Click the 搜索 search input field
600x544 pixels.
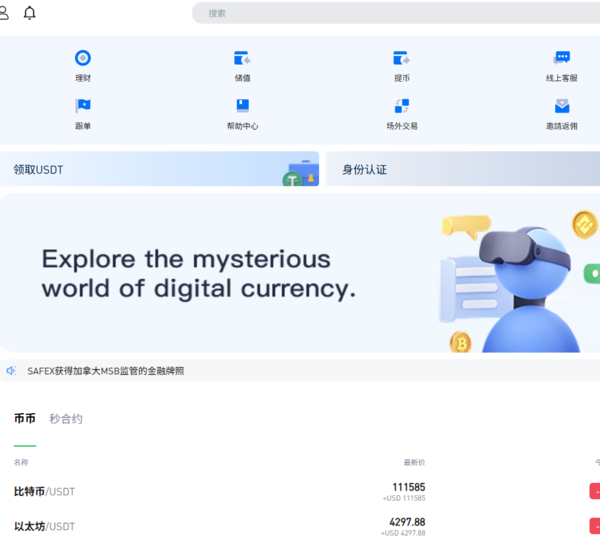point(395,13)
